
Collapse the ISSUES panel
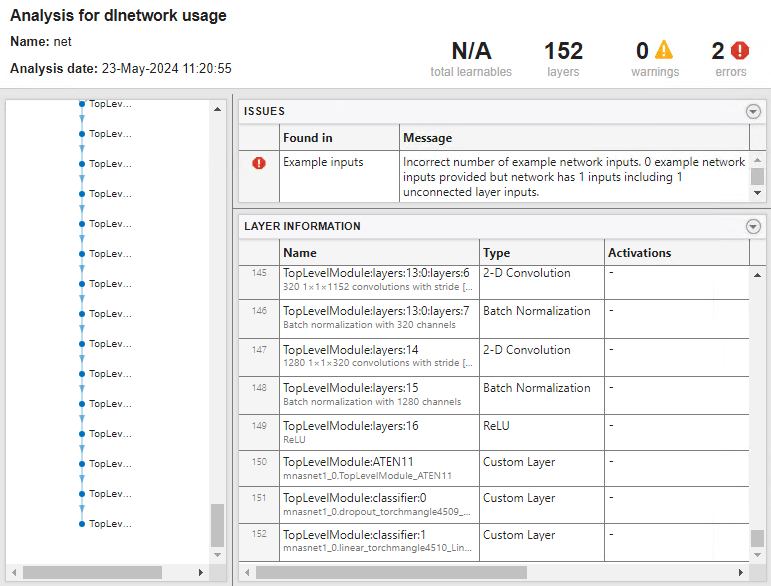(753, 112)
